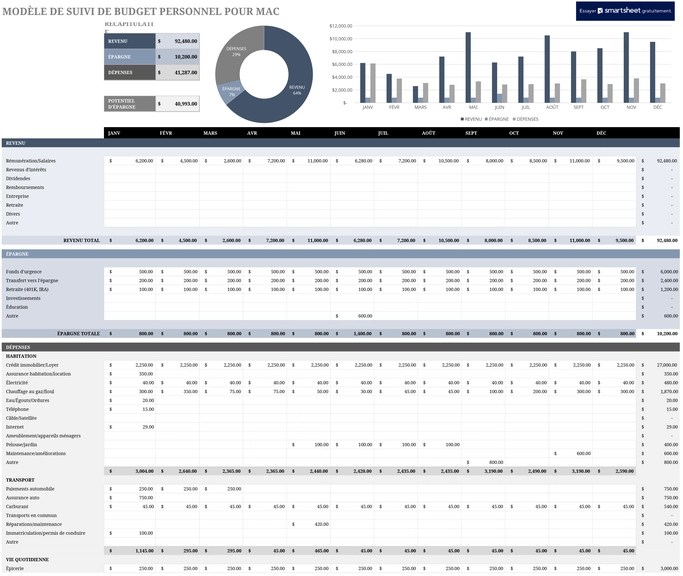This screenshot has height=576, width=683.
Task: Click the ÉPARGNE legend marker under the bar chart
Action: tap(486, 119)
